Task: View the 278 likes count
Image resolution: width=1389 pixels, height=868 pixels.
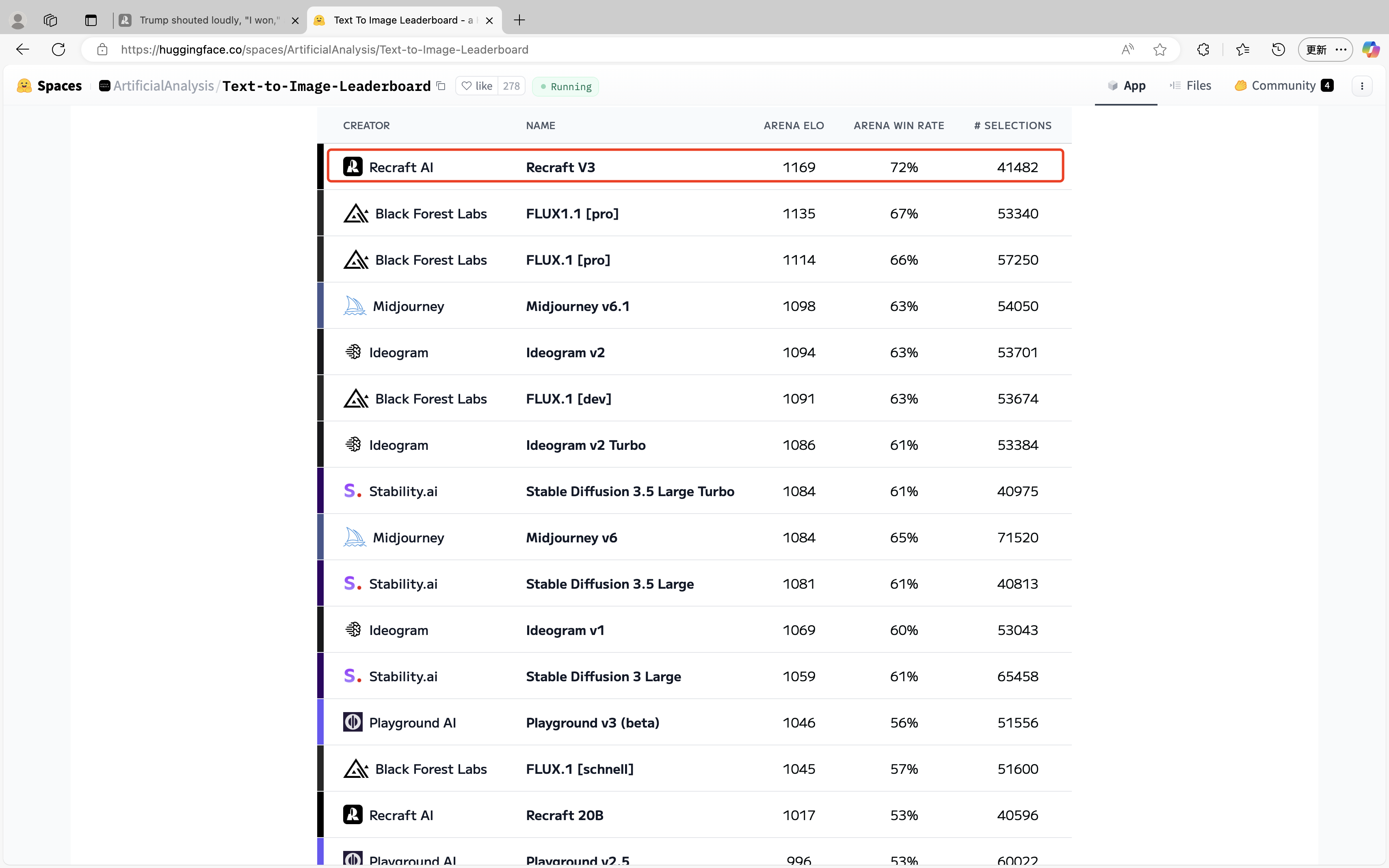Action: pyautogui.click(x=511, y=86)
